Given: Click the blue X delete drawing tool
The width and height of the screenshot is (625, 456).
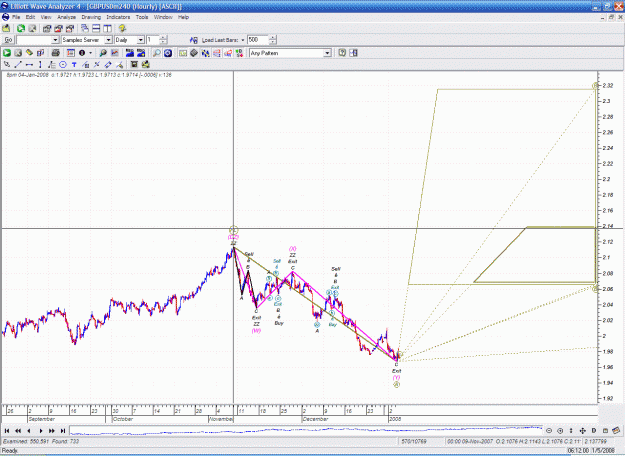Looking at the screenshot, I should 97,64.
